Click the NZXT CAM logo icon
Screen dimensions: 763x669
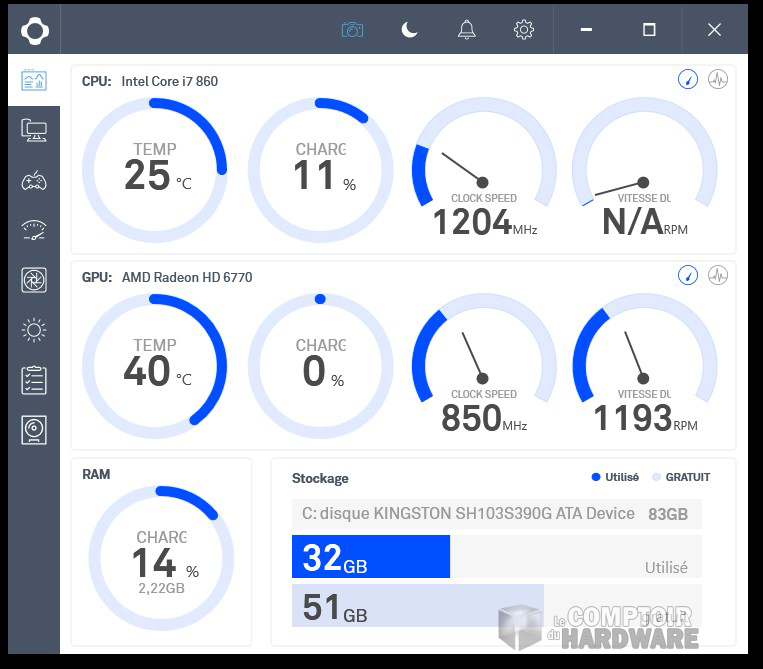tap(34, 30)
